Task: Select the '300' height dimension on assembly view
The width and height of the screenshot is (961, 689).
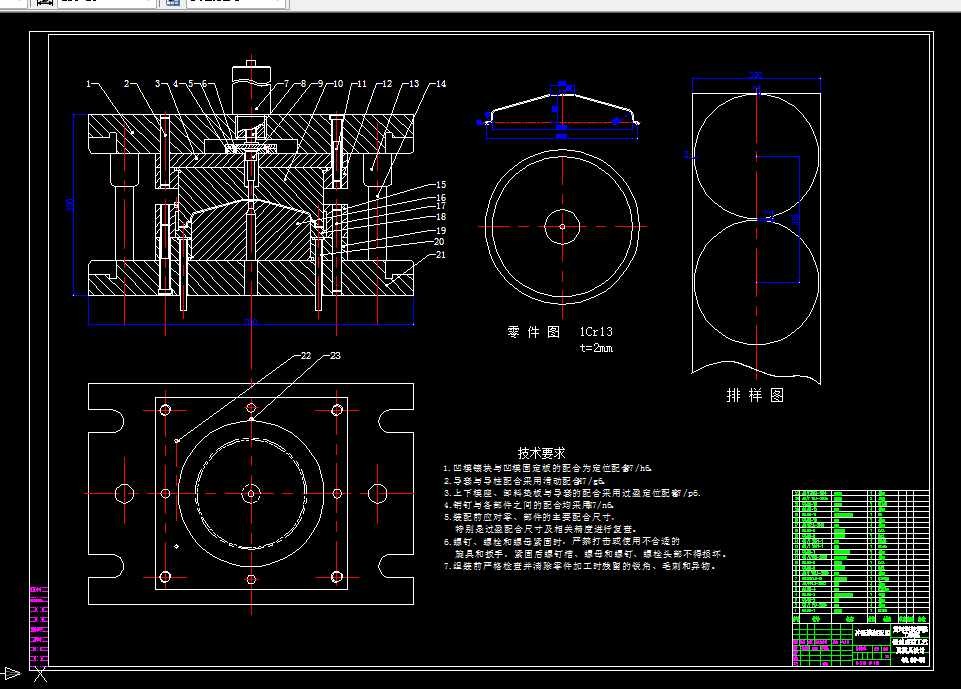Action: click(70, 205)
